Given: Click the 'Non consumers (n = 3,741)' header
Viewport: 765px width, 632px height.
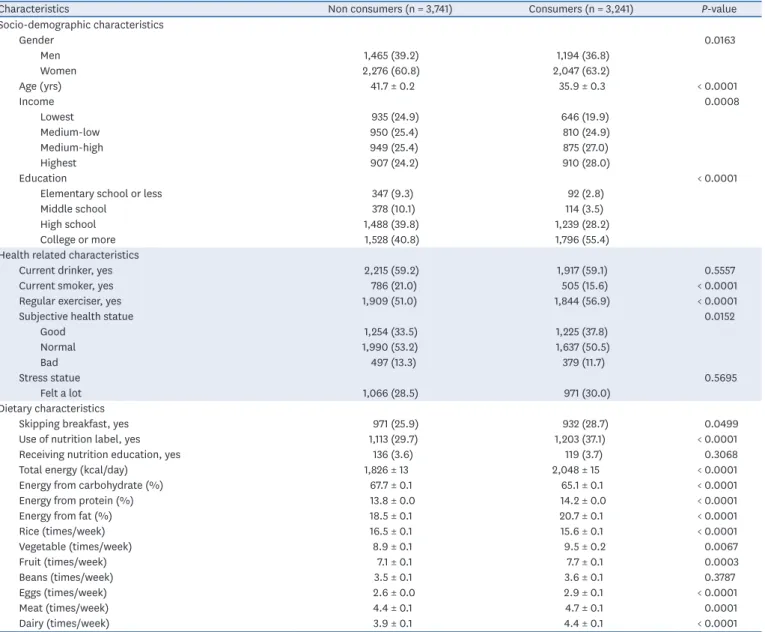Looking at the screenshot, I should 390,9.
